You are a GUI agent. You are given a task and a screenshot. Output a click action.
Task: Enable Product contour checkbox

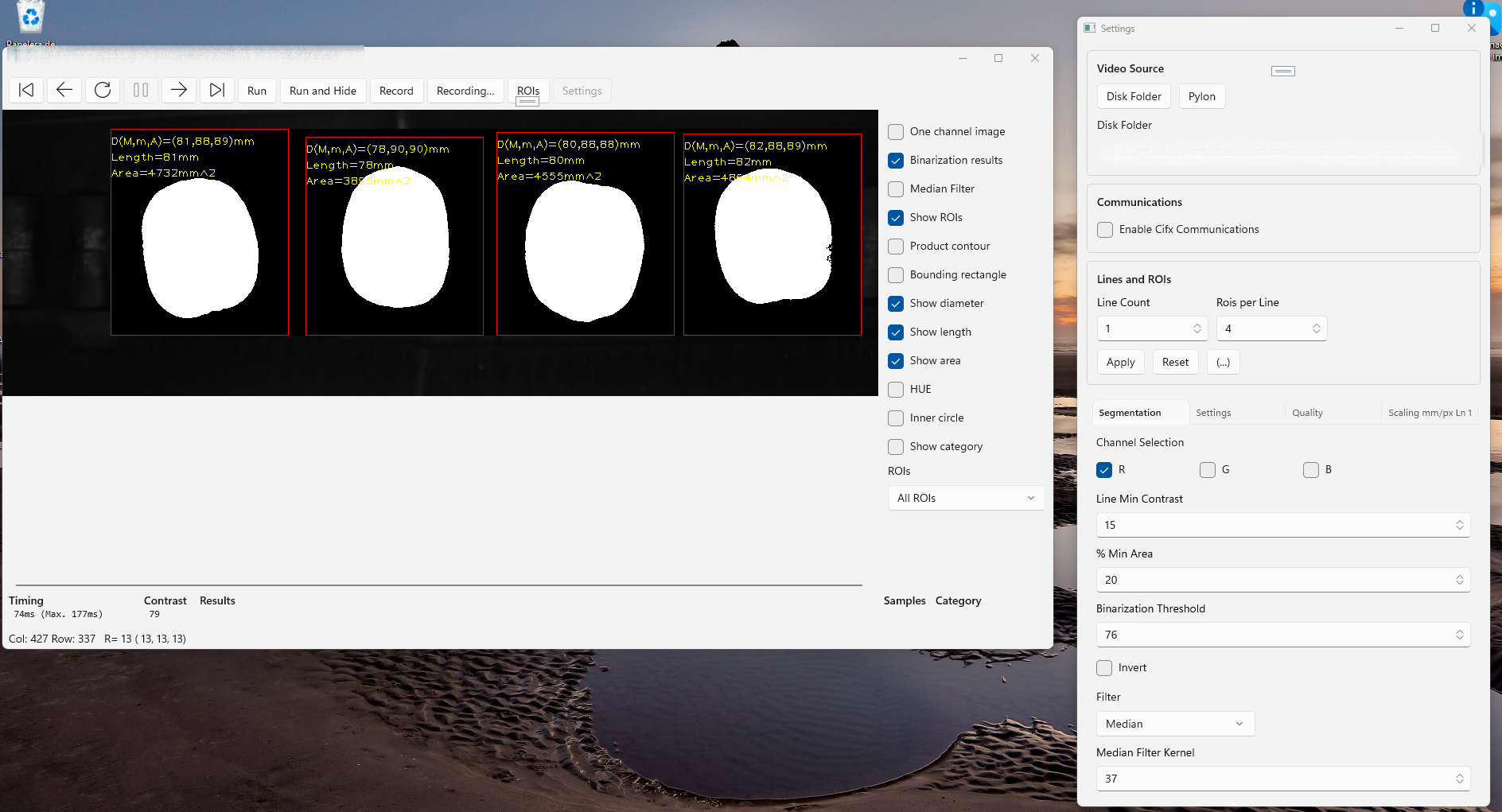896,246
